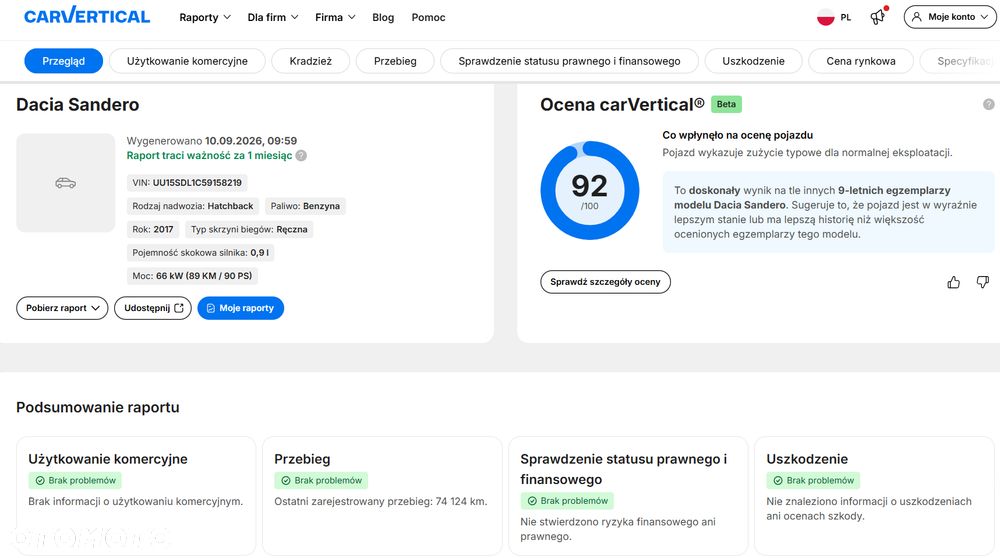Expand the Raporty menu
The height and width of the screenshot is (558, 1000).
pos(205,17)
